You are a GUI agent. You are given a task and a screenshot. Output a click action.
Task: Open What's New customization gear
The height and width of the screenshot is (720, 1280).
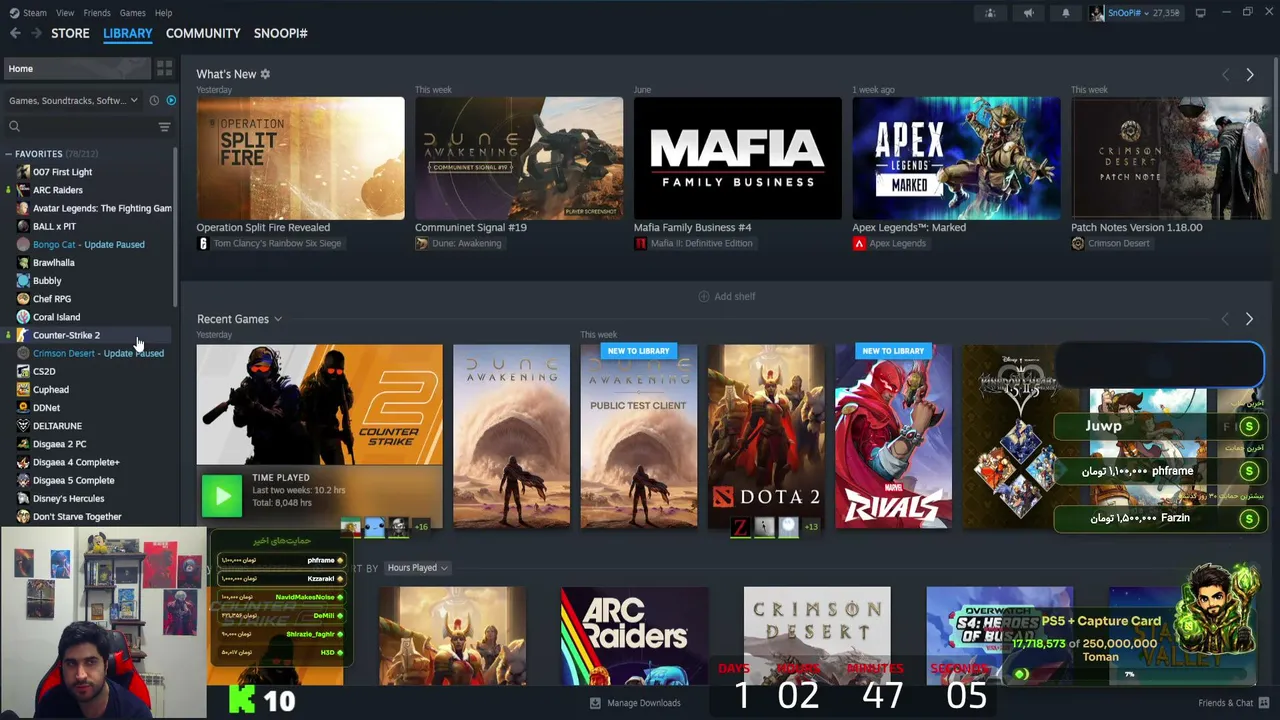tap(265, 74)
